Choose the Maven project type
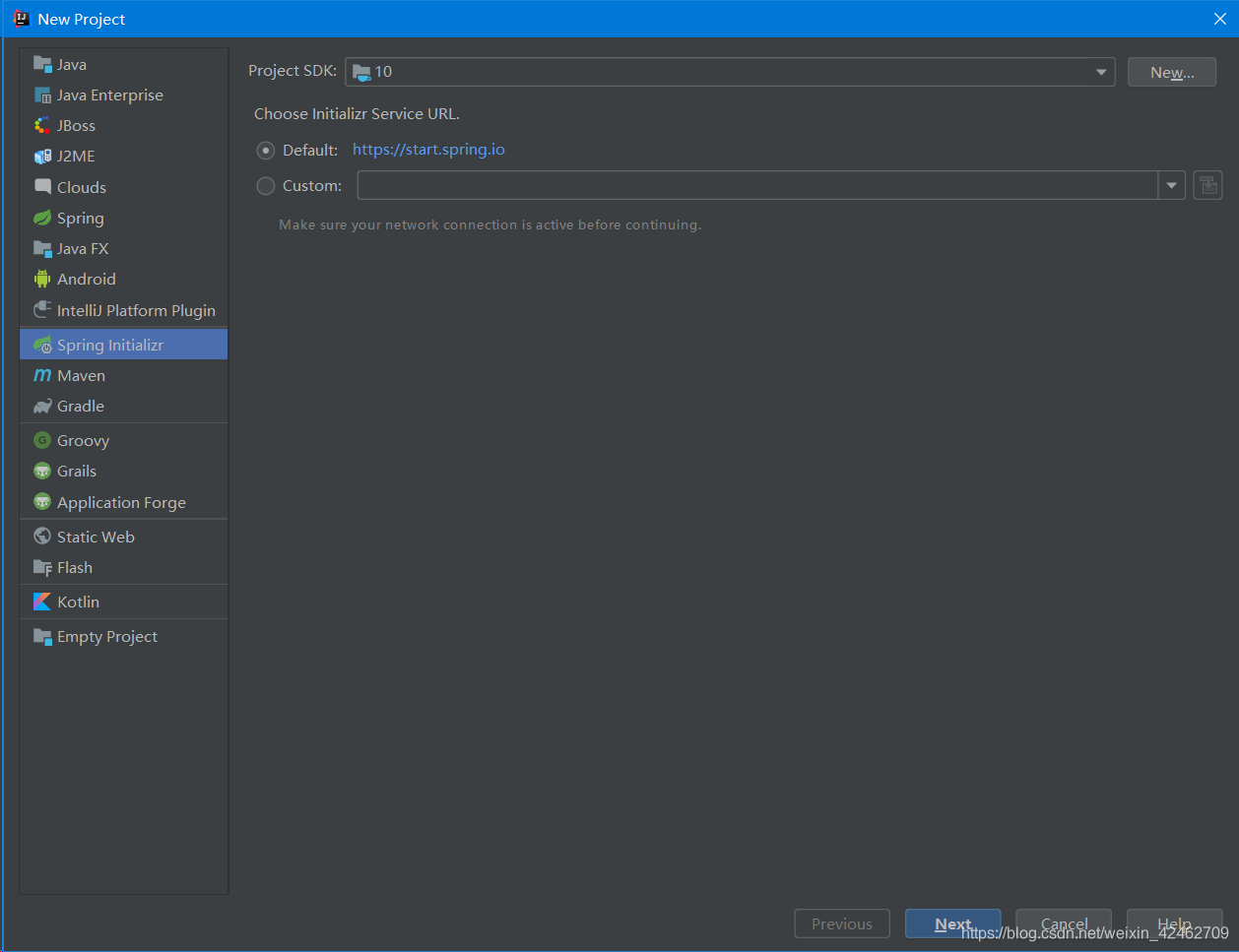 pyautogui.click(x=124, y=375)
